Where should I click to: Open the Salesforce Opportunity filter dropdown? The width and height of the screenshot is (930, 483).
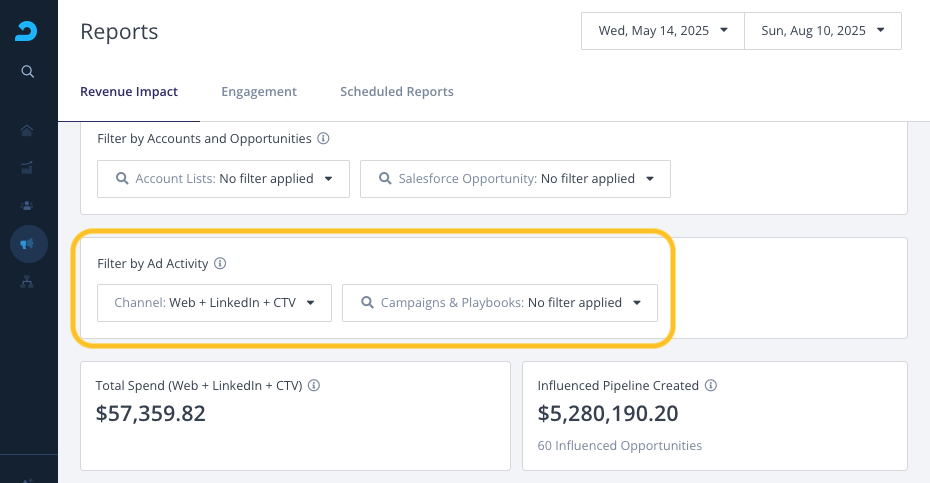(515, 179)
